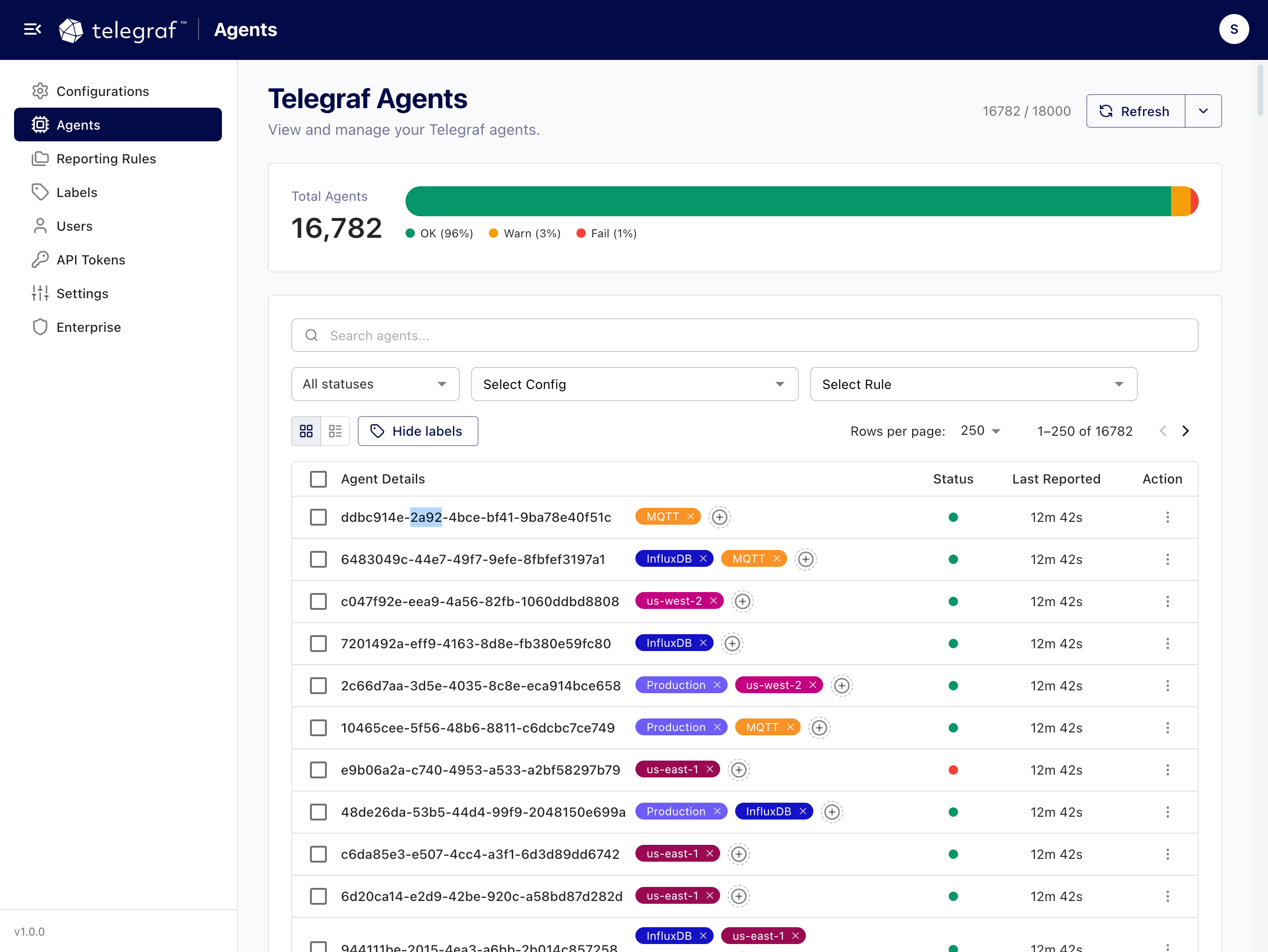Remove us-east-1 label from agent e9b06a2a
The width and height of the screenshot is (1268, 952).
(710, 769)
